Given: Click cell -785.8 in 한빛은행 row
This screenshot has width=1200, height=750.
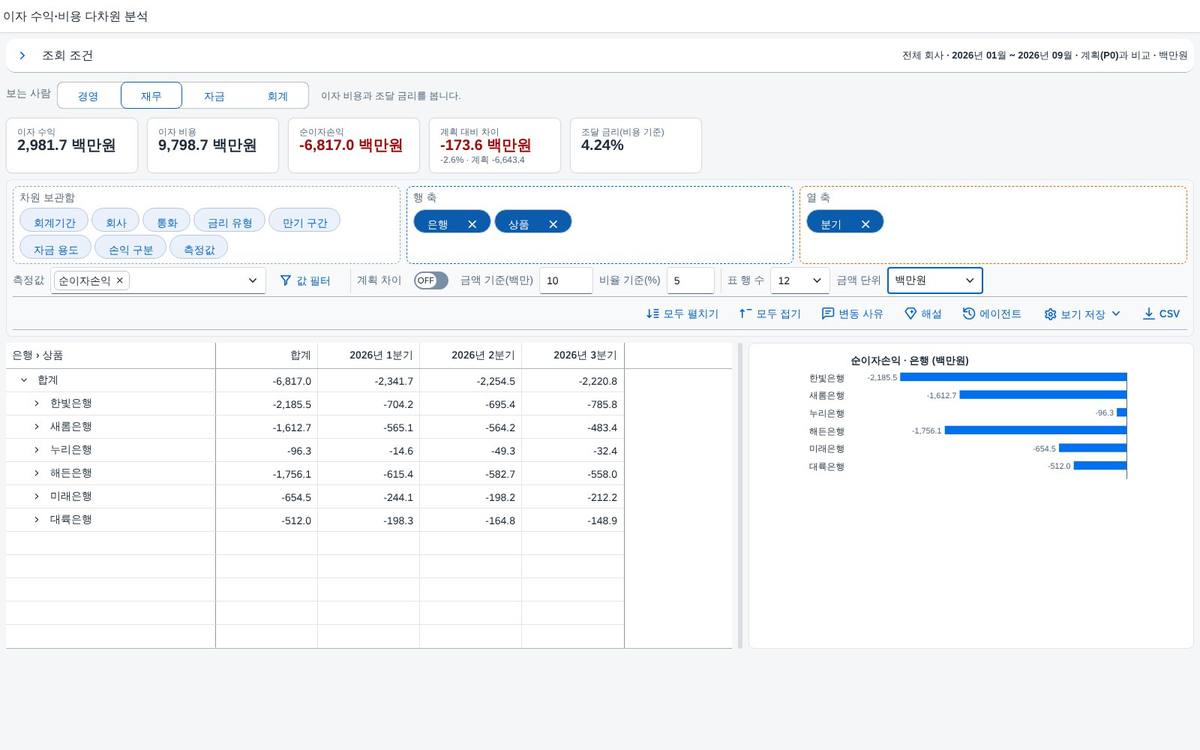Looking at the screenshot, I should [573, 404].
